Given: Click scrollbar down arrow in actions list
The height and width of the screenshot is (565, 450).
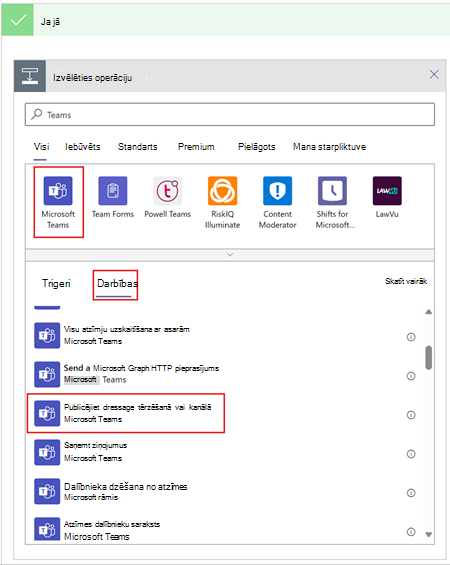Looking at the screenshot, I should click(x=428, y=534).
